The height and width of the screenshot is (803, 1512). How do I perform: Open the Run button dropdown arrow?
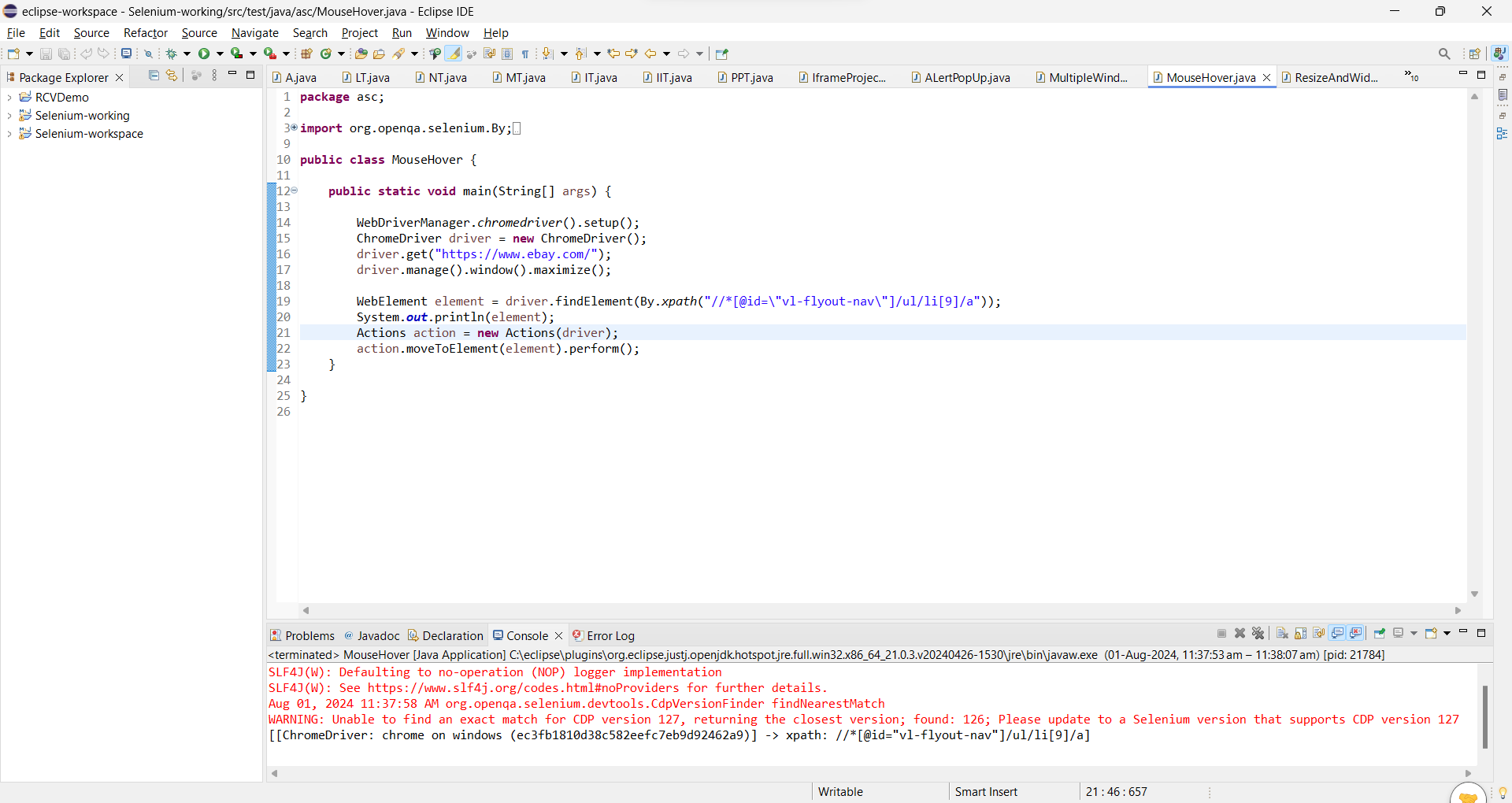pos(219,54)
